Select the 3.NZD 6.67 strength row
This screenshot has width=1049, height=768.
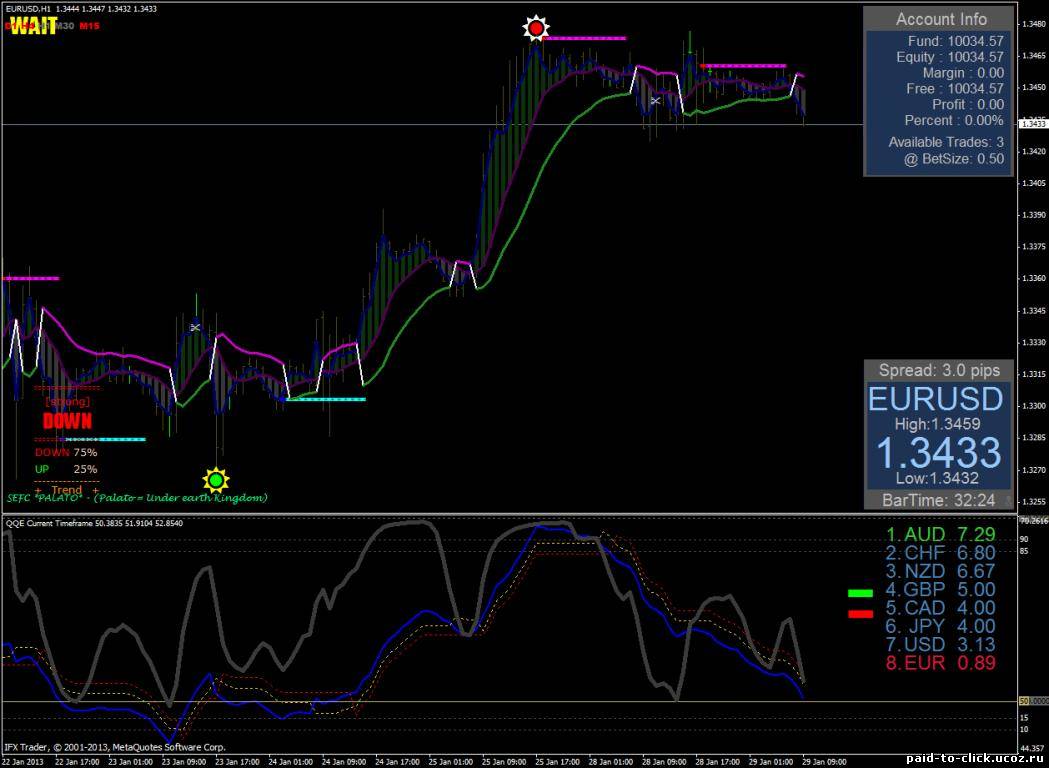[941, 571]
